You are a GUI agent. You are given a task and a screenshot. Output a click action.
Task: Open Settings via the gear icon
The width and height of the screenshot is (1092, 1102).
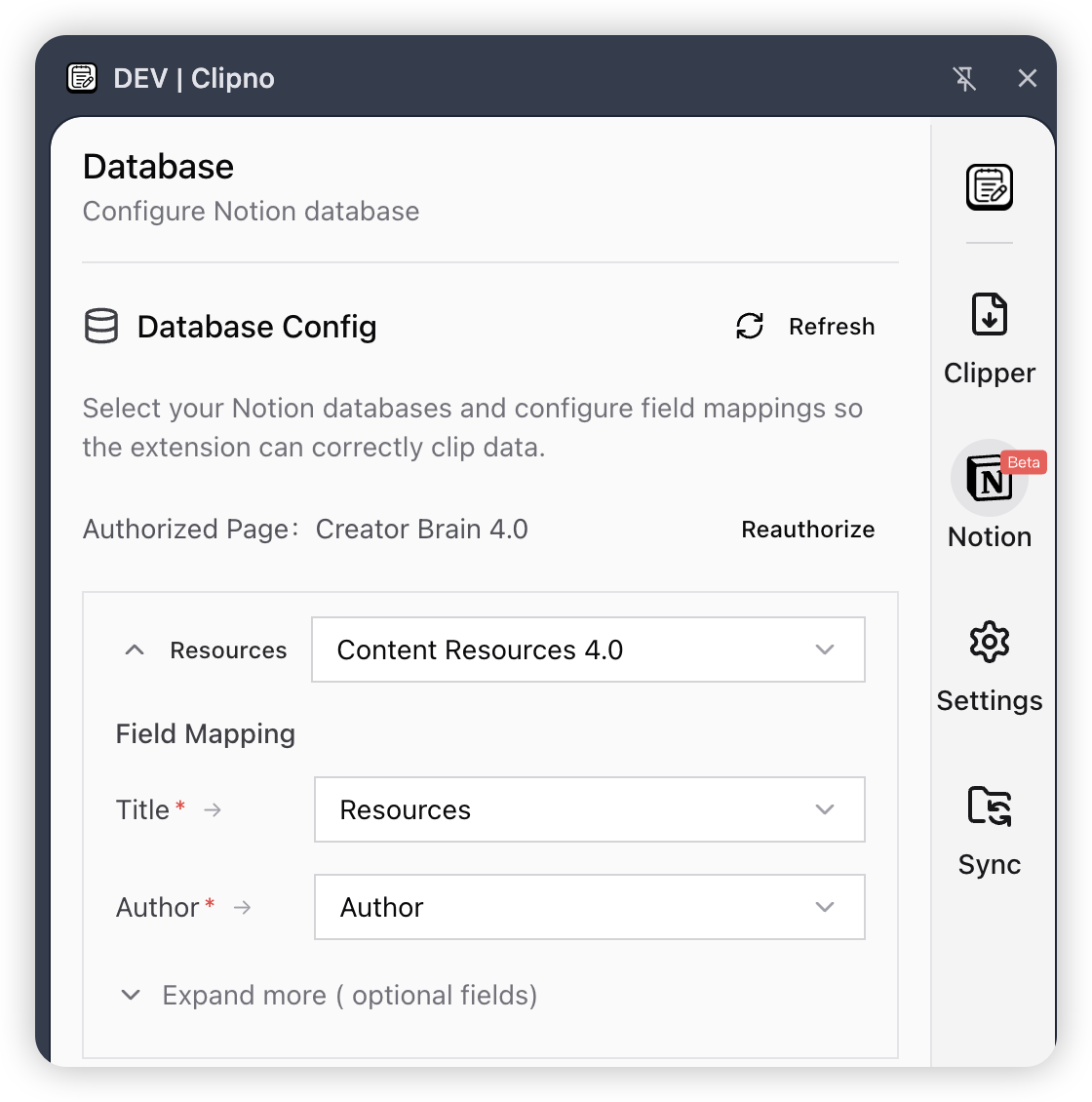(x=989, y=643)
